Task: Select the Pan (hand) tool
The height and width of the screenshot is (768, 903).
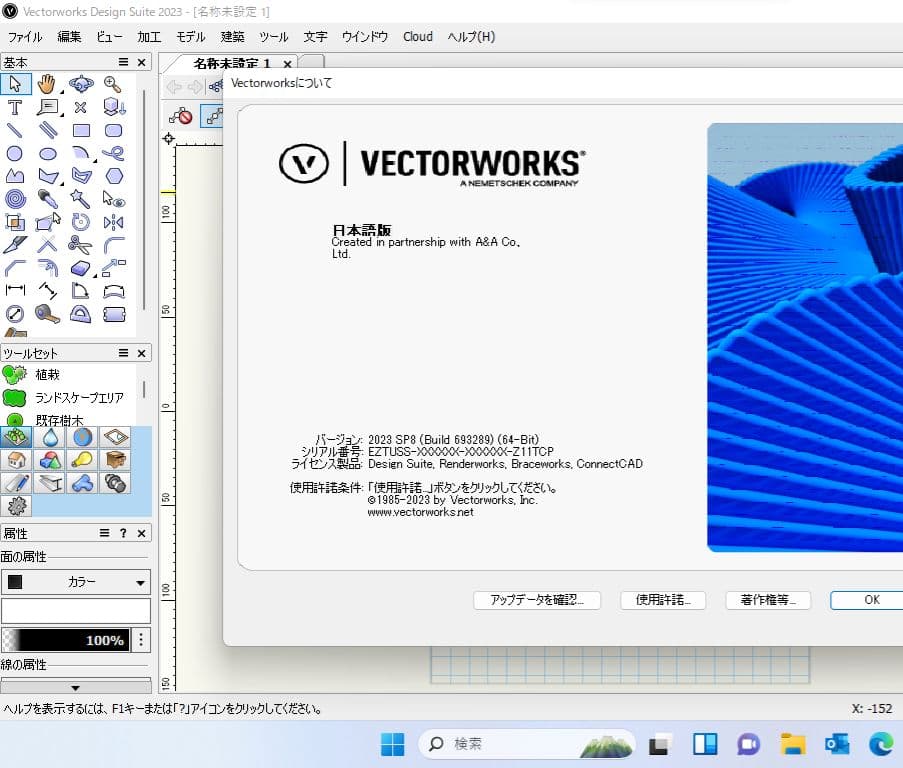Action: [x=46, y=84]
